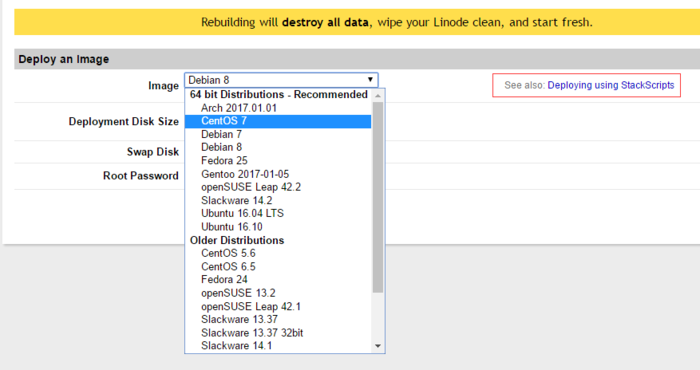Select Fedora 24 image
700x370 pixels.
(x=278, y=279)
